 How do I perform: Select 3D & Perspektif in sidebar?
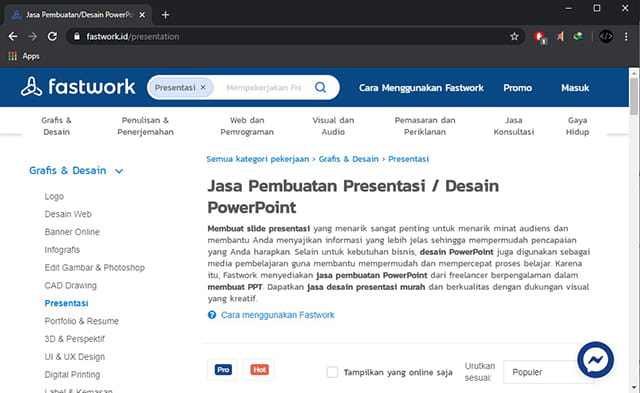(75, 339)
